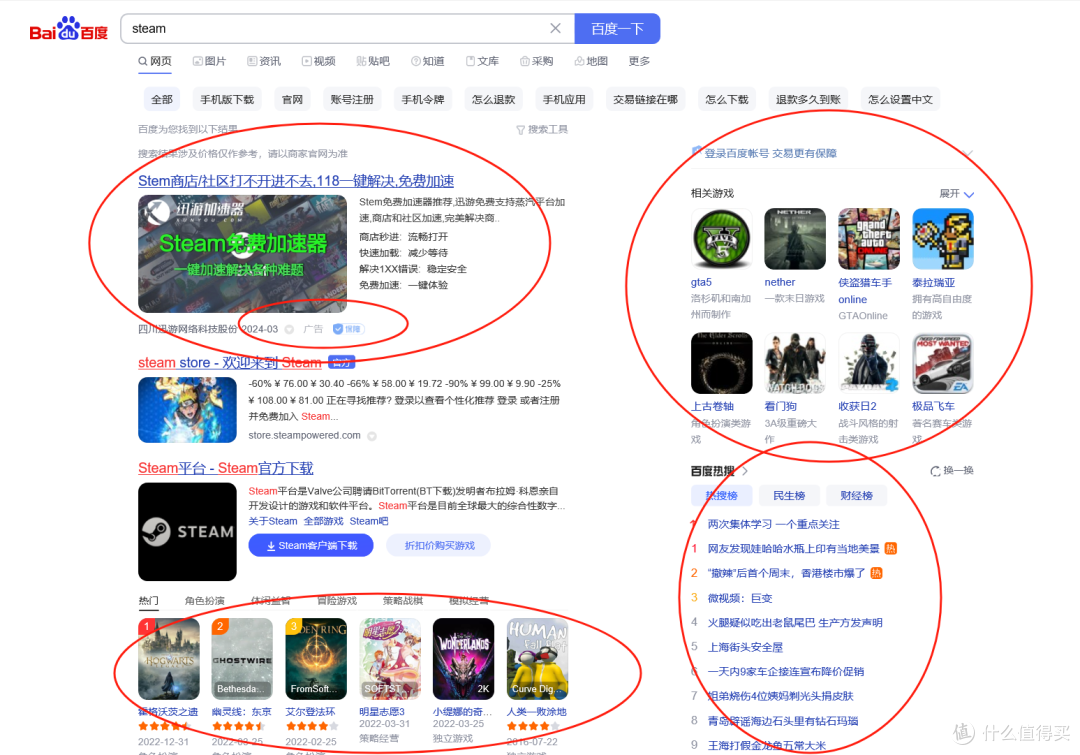This screenshot has height=755, width=1080.
Task: Open the 知道 tab
Action: 427,61
